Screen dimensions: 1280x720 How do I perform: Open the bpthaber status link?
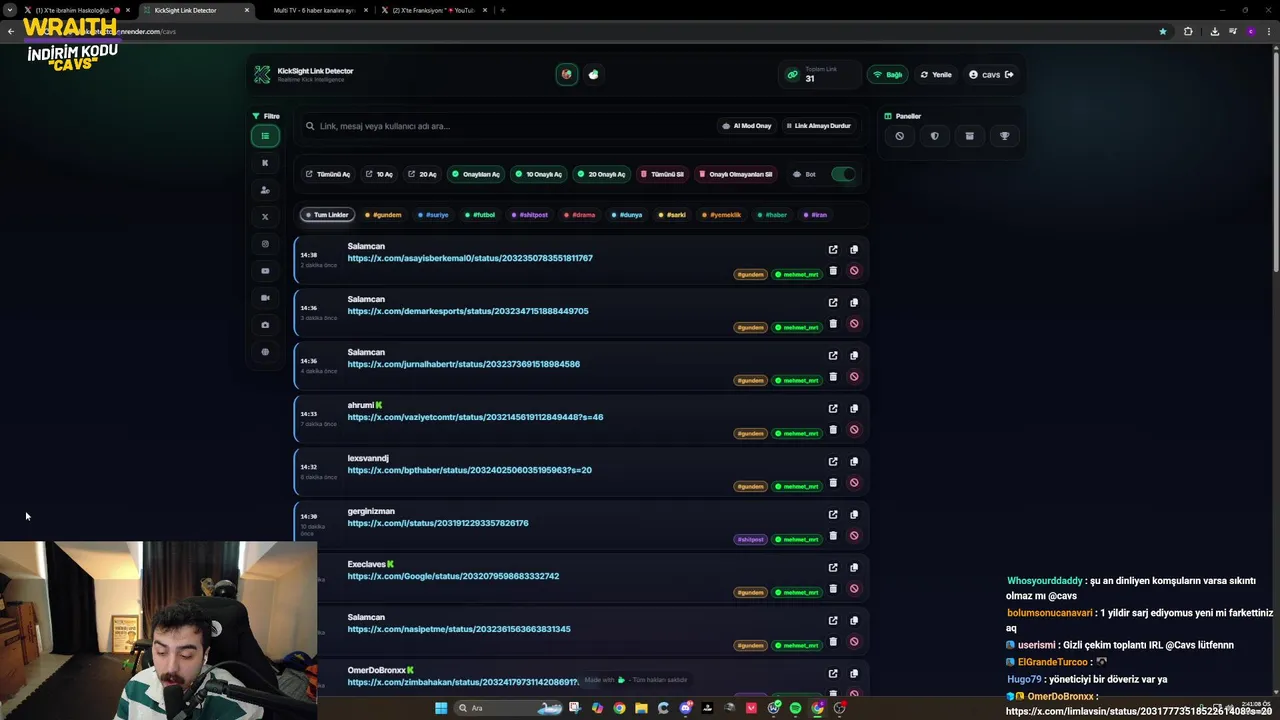pyautogui.click(x=470, y=470)
